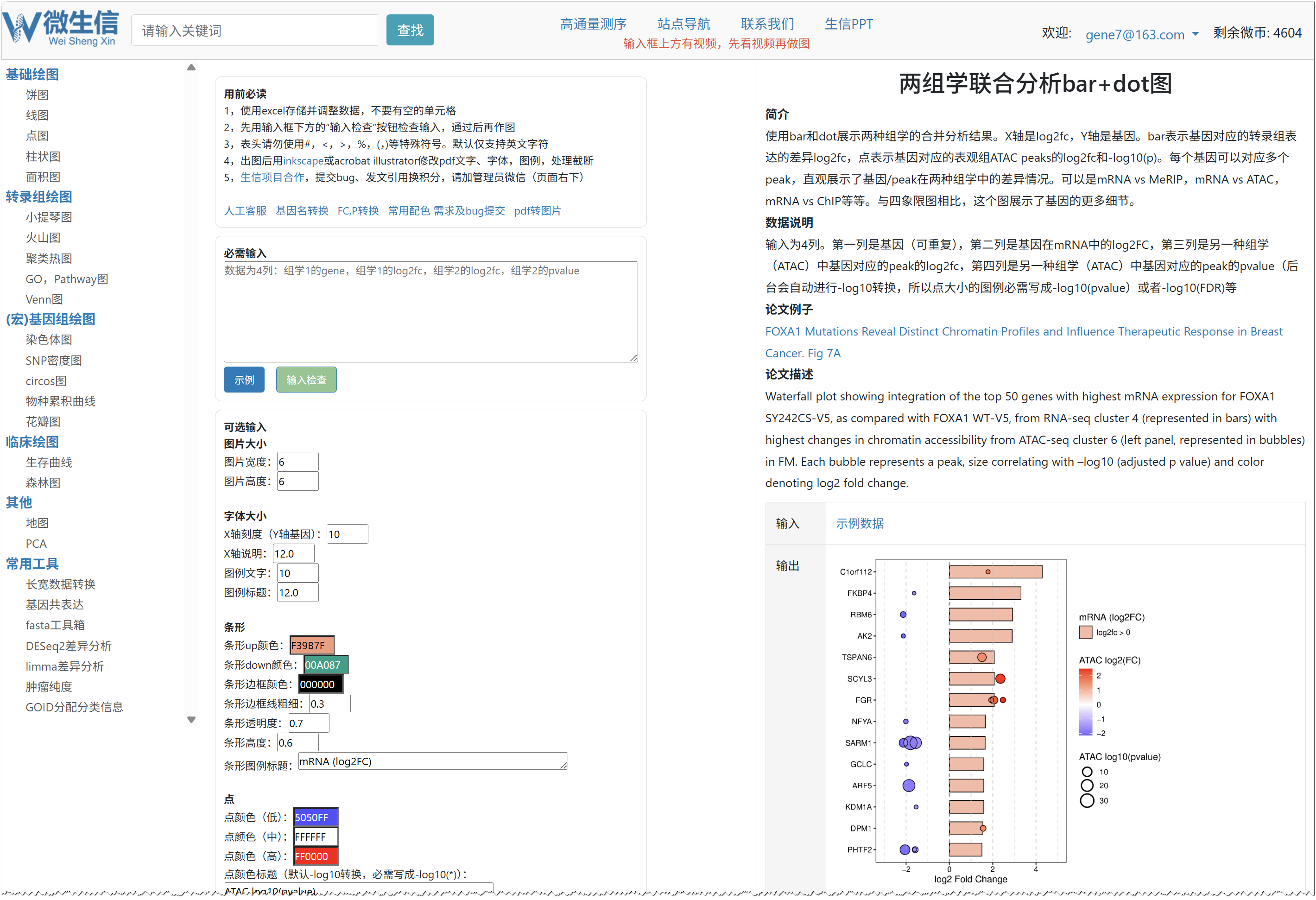Click into the 必需输入 data textarea

click(x=430, y=311)
